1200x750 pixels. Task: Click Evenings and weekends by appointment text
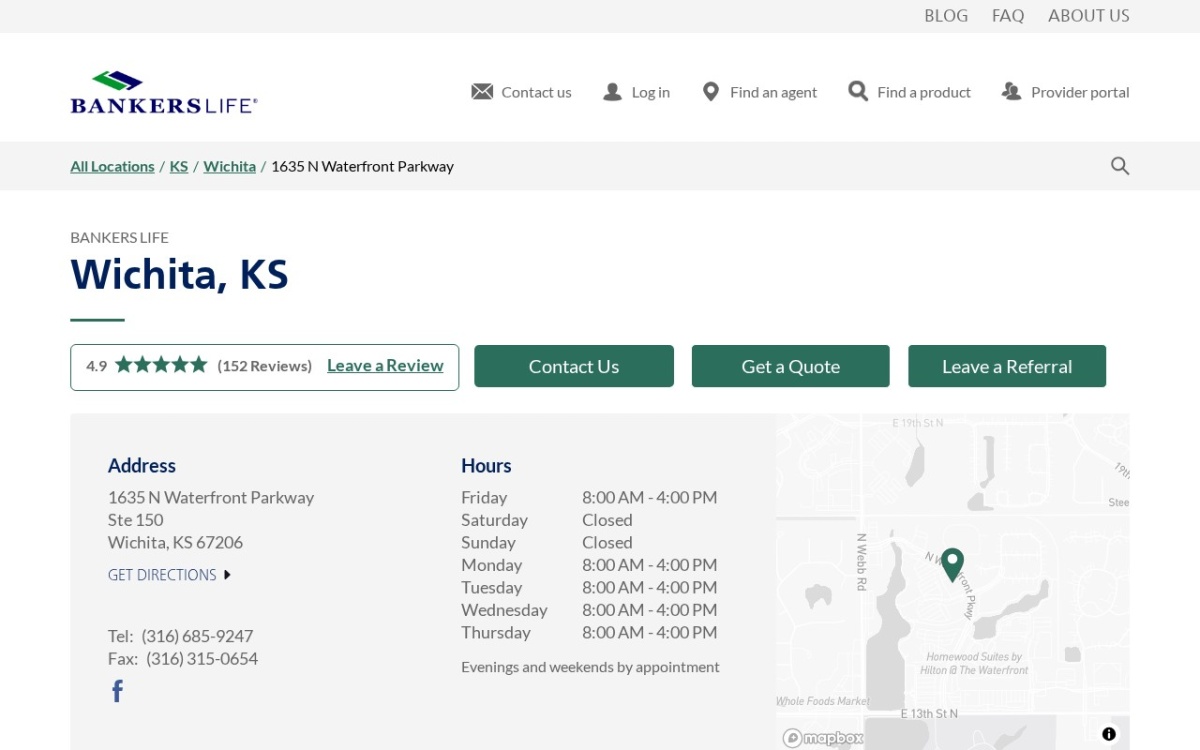[590, 667]
